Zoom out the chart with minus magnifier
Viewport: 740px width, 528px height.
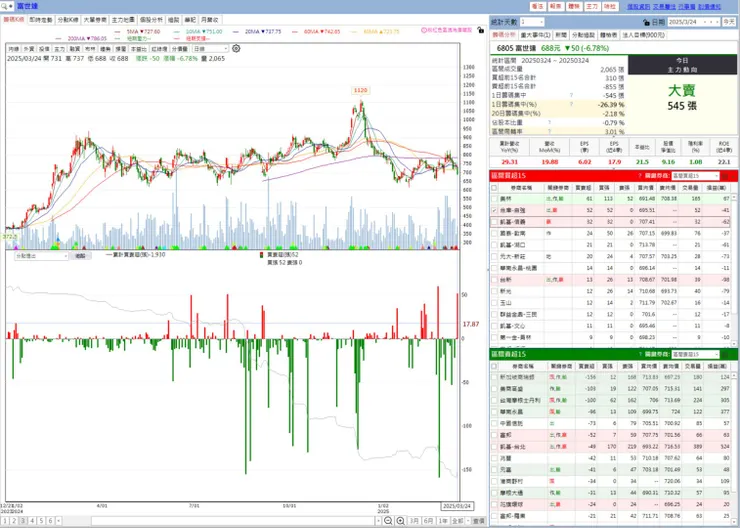388,521
